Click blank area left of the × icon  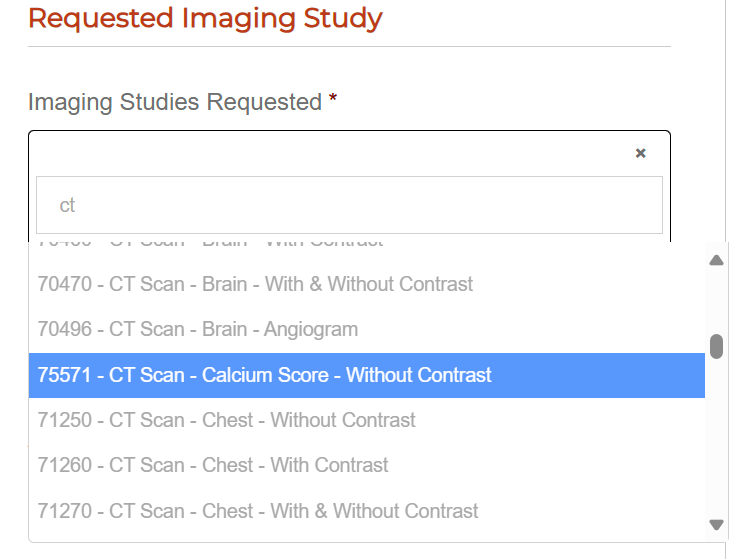(330, 153)
